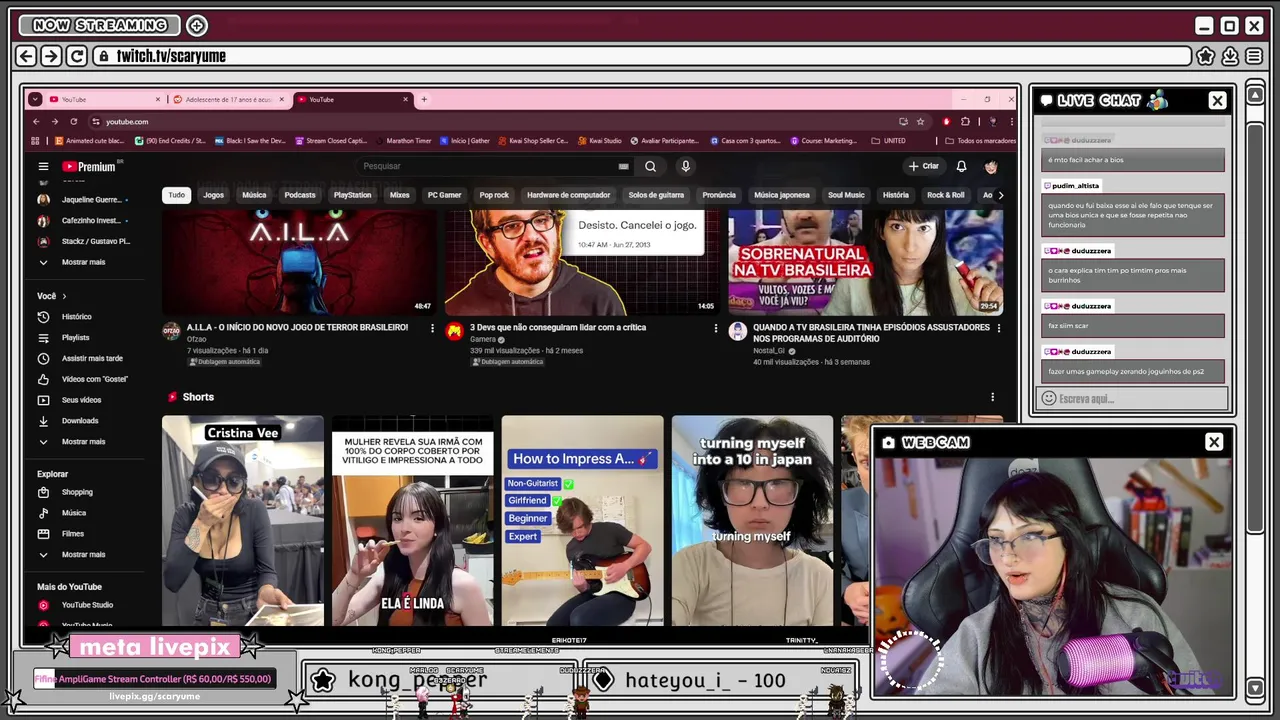Screen dimensions: 1280x720
Task: Open Vídeos com "Gostei" in sidebar
Action: (x=94, y=379)
